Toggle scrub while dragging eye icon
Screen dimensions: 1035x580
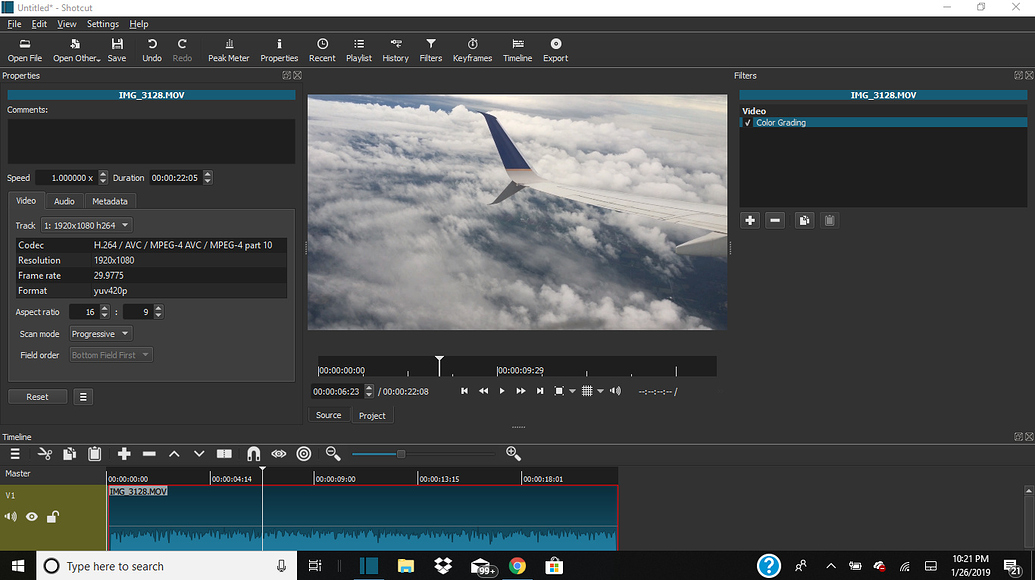279,454
